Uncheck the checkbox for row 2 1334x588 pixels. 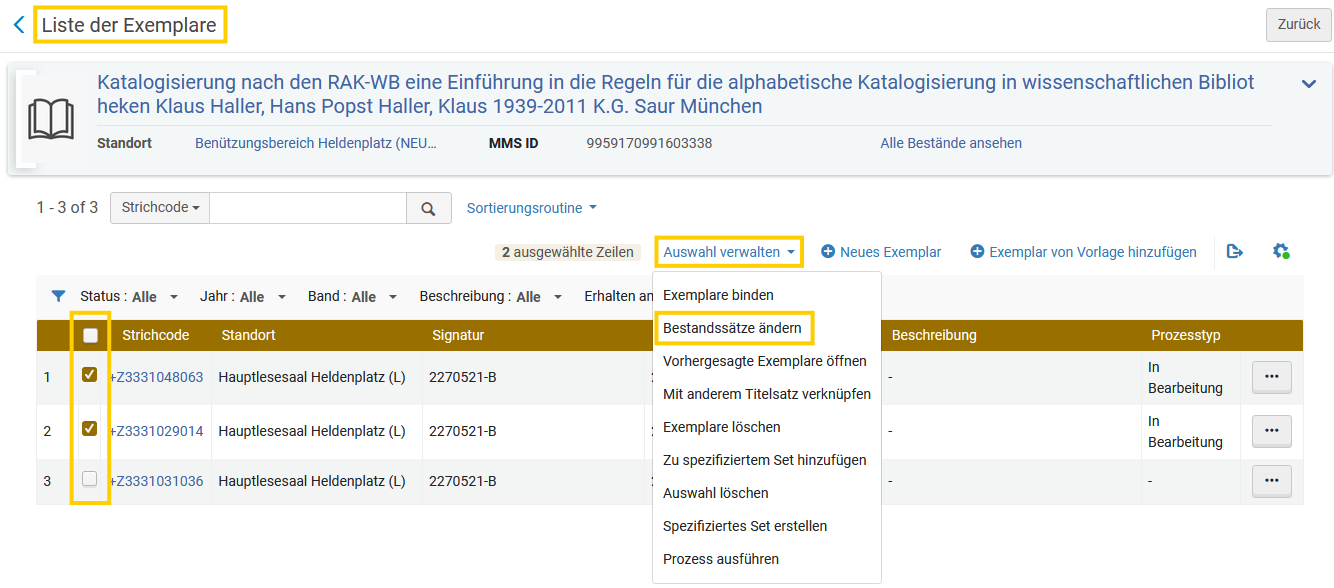click(x=90, y=429)
